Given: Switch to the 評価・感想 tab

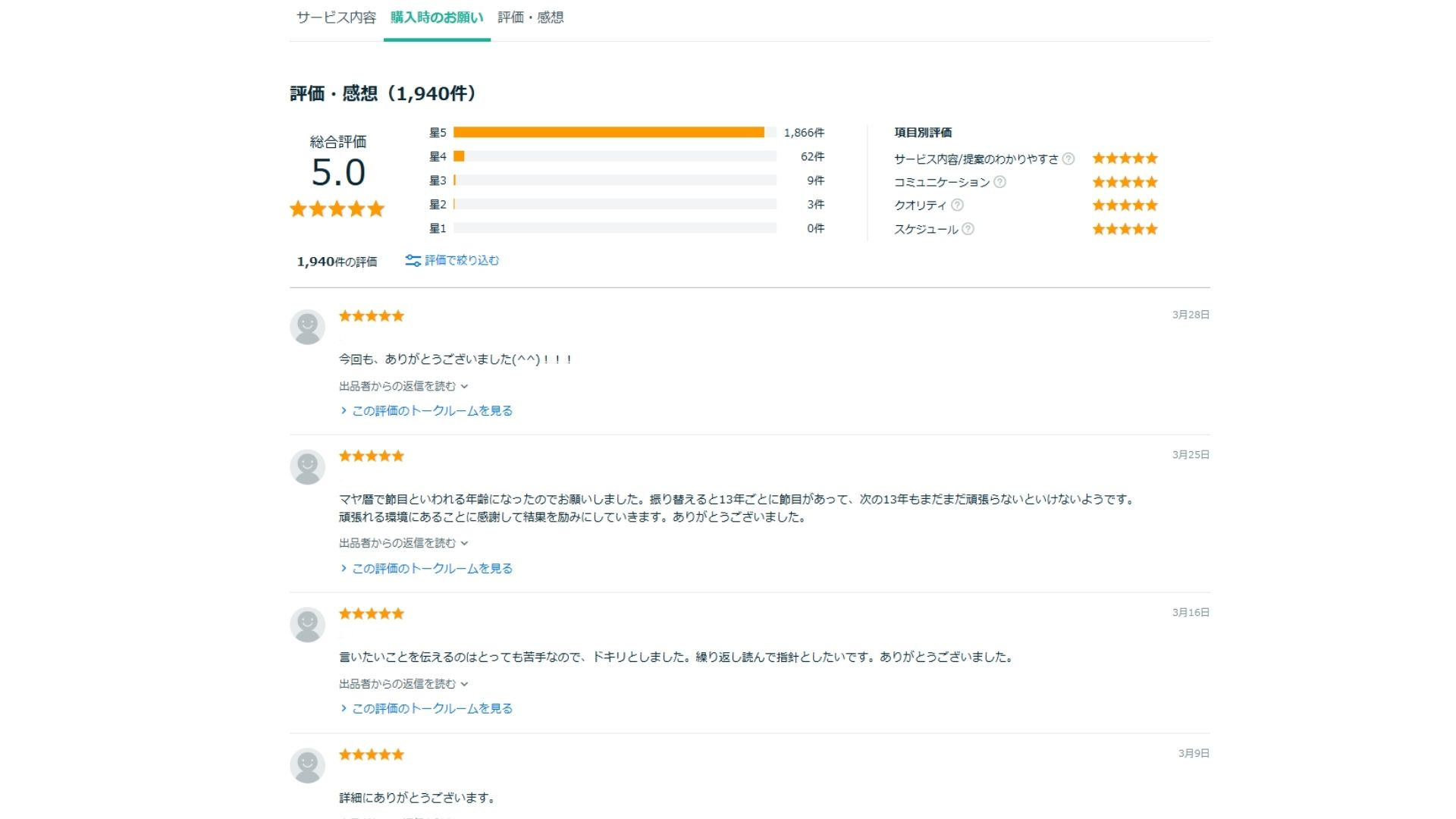Looking at the screenshot, I should click(531, 17).
